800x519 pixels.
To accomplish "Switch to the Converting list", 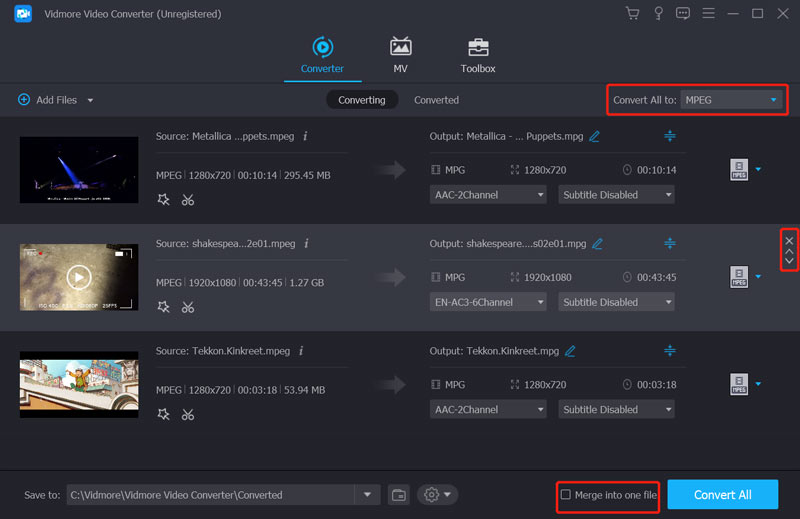I will click(x=362, y=100).
